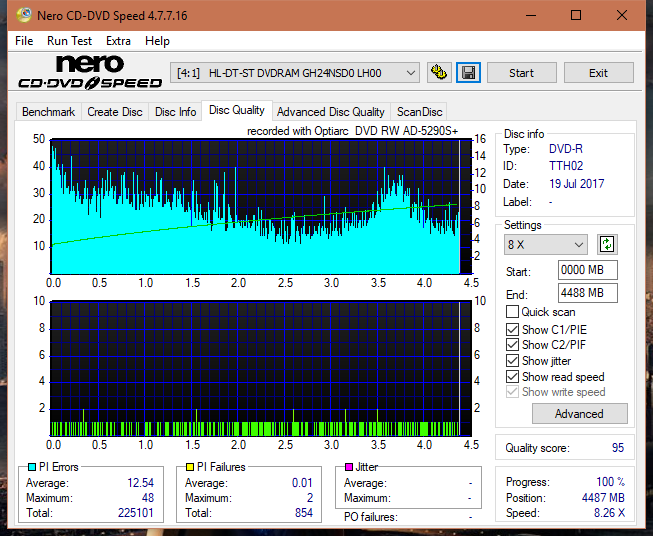Click the Nero app icon in title bar
The image size is (653, 536).
[x=24, y=15]
